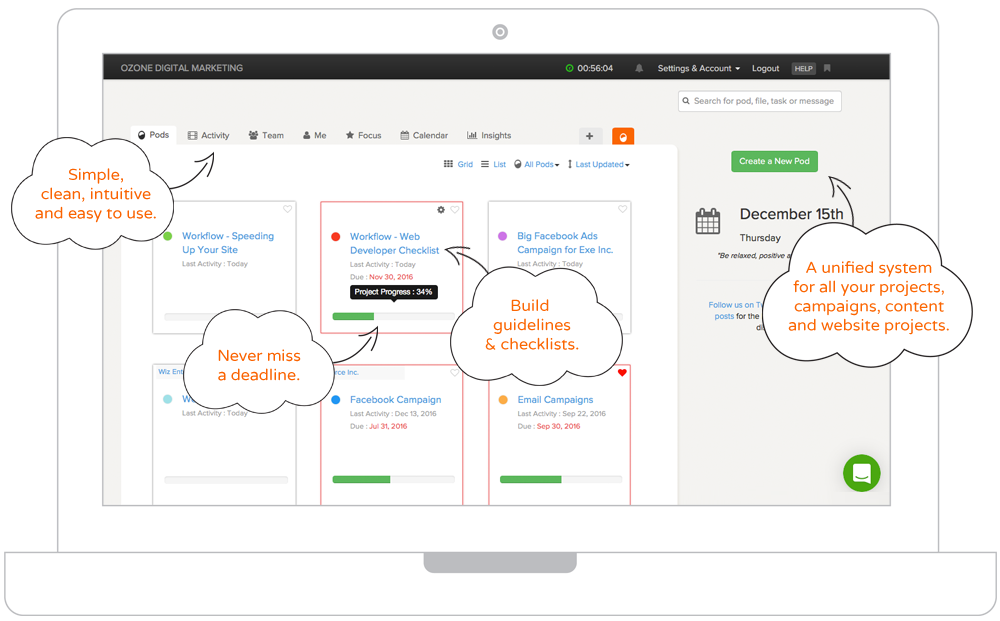The height and width of the screenshot is (621, 1000).
Task: Toggle the bookmark flag in the top bar
Action: 827,68
